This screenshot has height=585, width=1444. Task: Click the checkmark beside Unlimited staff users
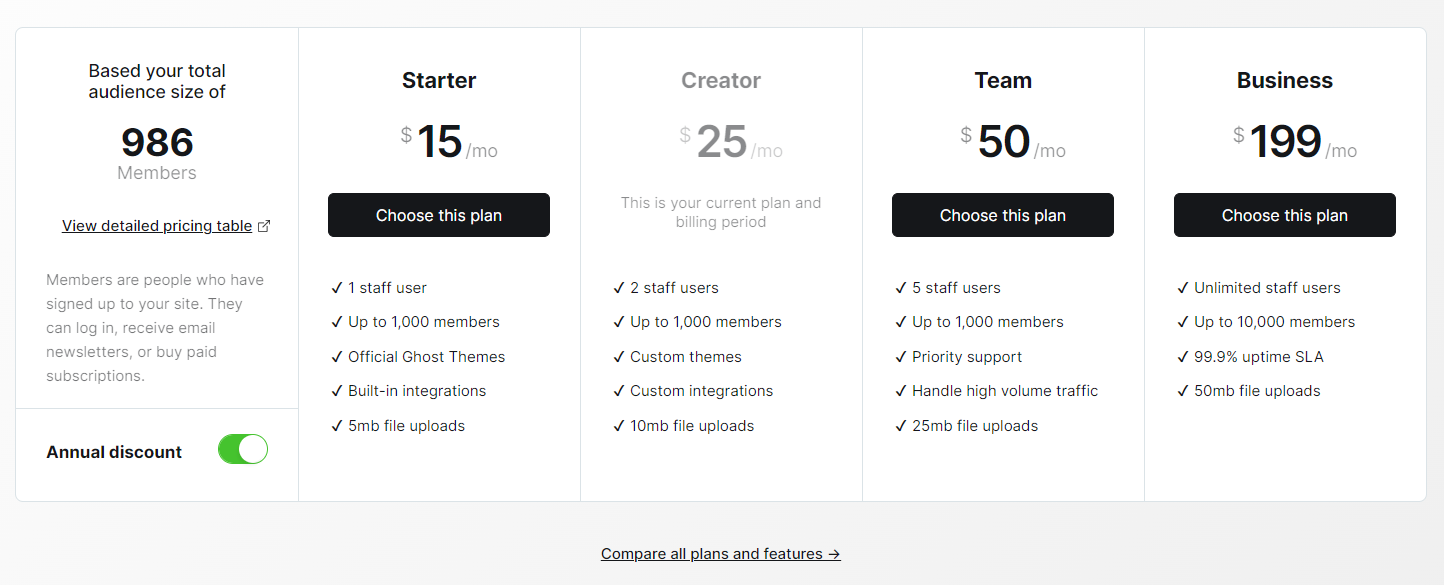coord(1183,288)
